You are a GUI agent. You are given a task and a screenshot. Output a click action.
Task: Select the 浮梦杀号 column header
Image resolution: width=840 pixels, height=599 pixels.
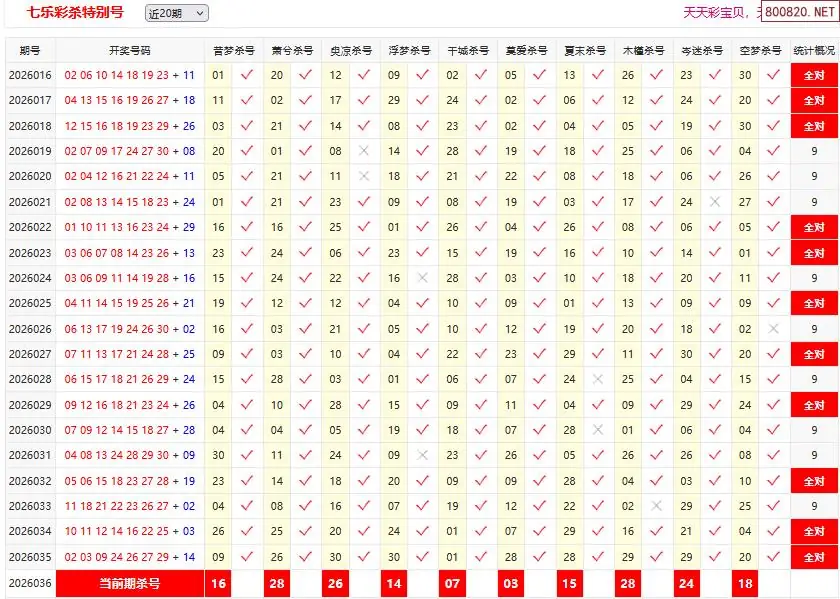click(x=409, y=50)
